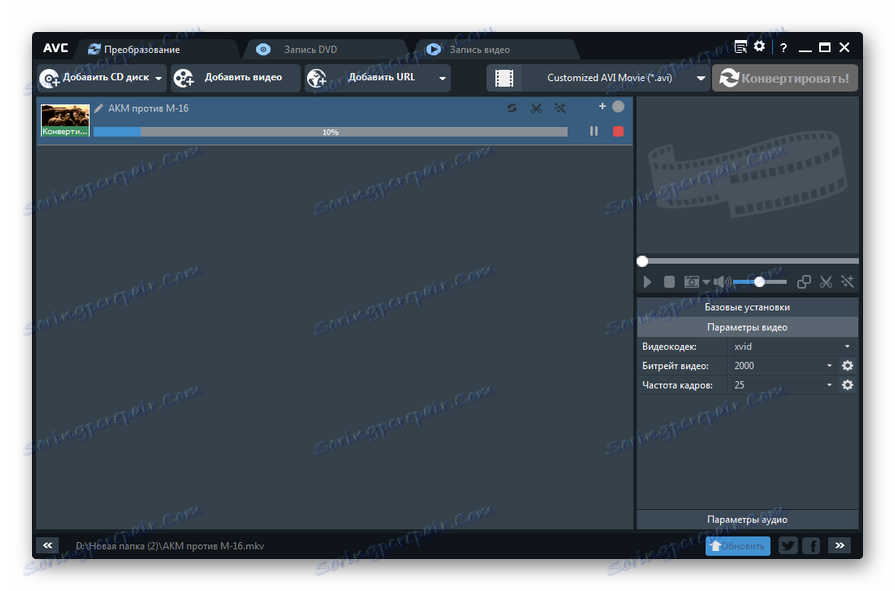Image resolution: width=895 pixels, height=591 pixels.
Task: Click the pencil icon to rename АКМ против М-16
Action: [99, 108]
